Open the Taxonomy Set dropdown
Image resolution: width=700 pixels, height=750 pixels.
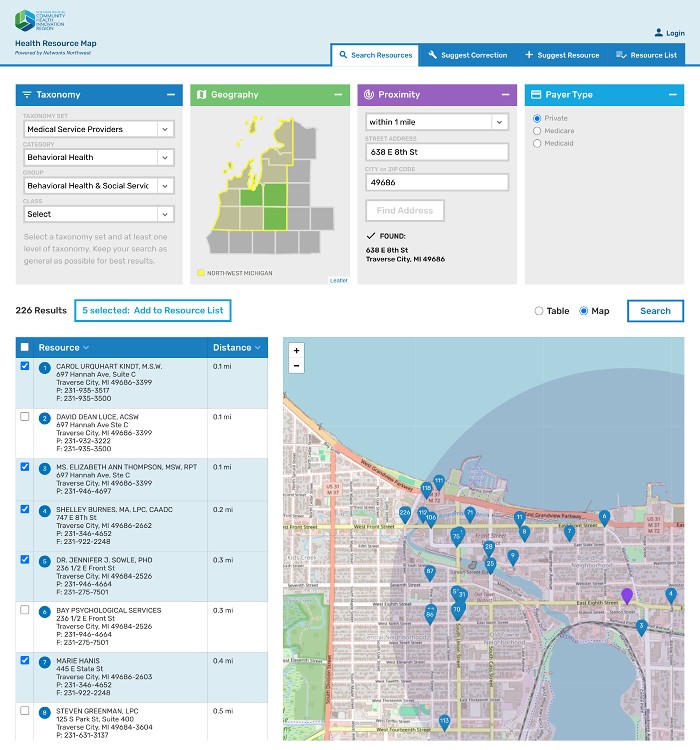tap(98, 129)
